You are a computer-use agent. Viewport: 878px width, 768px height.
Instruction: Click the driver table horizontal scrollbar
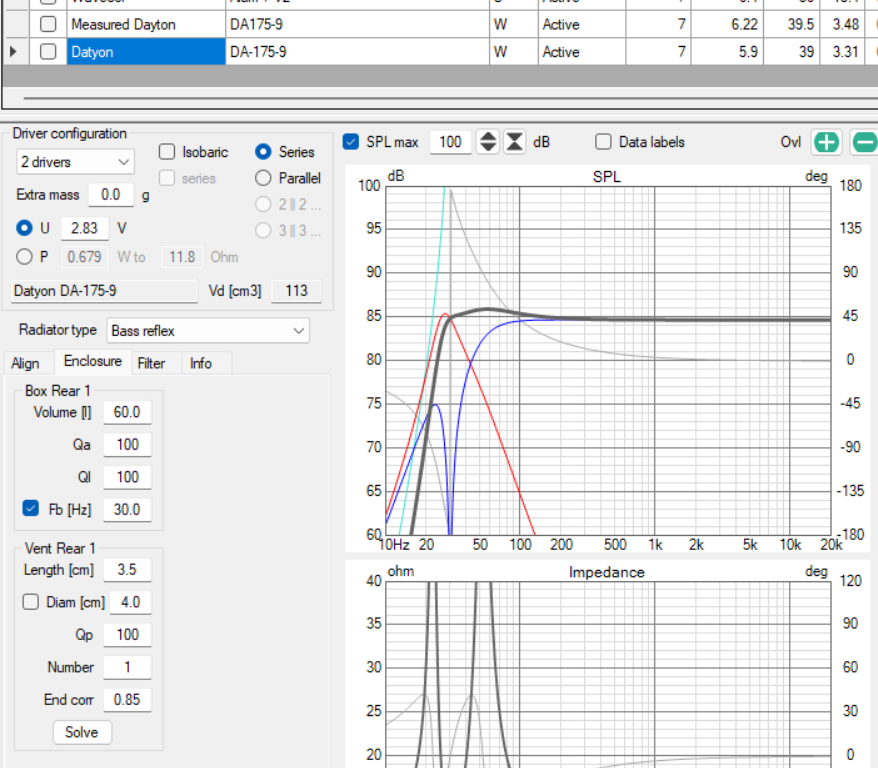click(x=450, y=98)
